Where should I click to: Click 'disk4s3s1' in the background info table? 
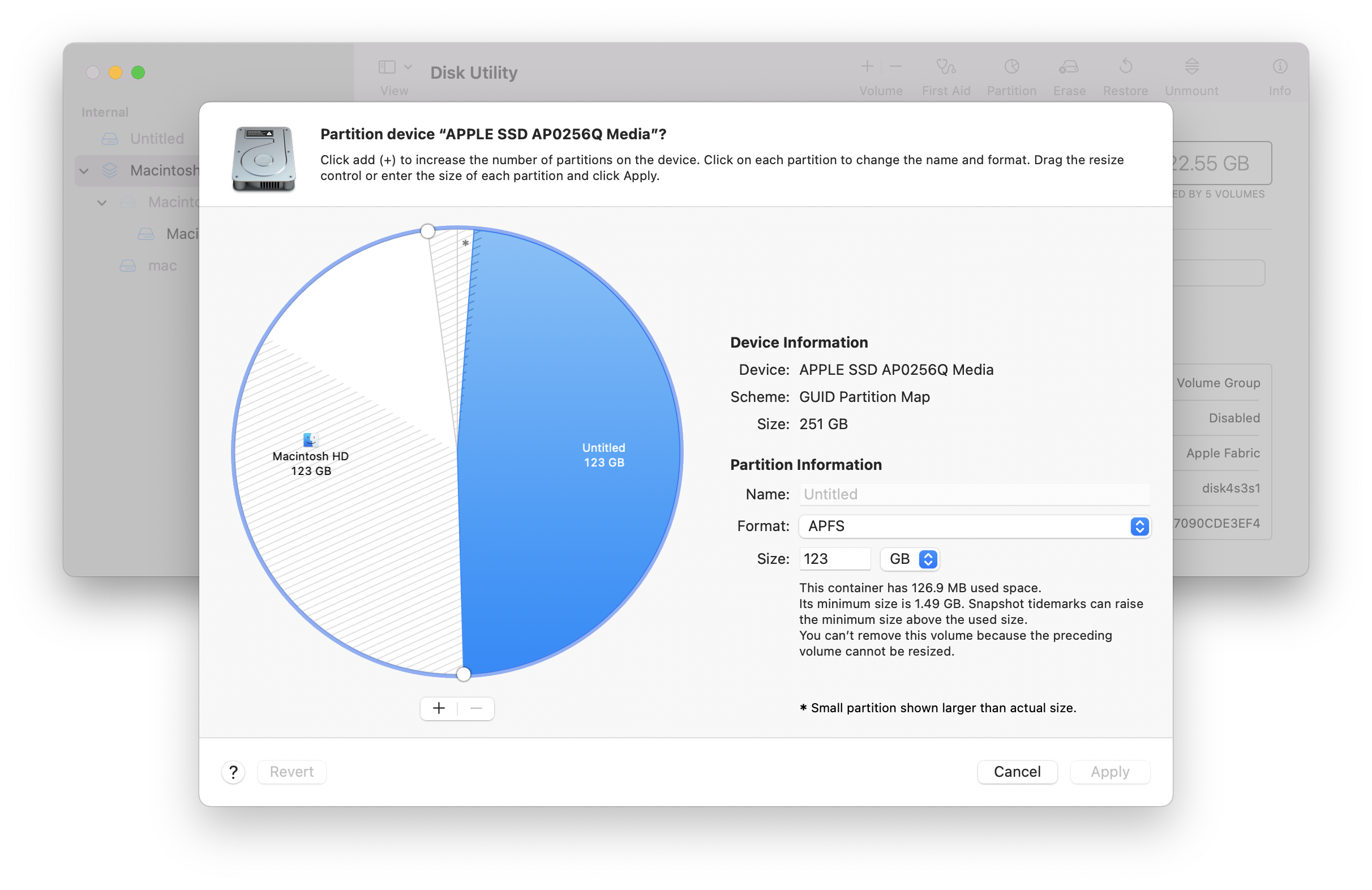1230,488
